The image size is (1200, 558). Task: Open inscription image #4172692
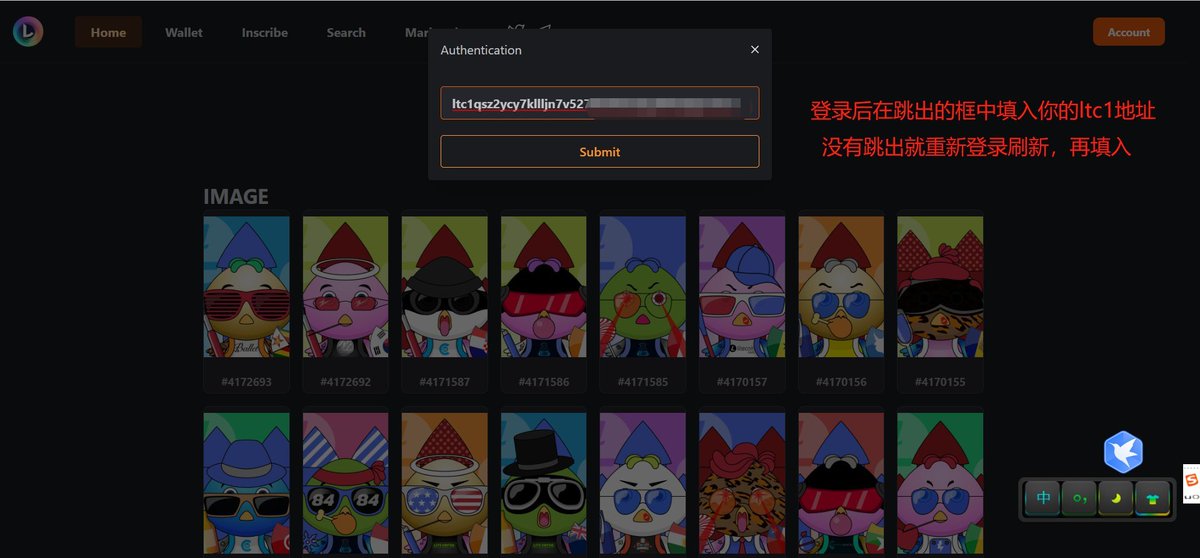(x=345, y=287)
